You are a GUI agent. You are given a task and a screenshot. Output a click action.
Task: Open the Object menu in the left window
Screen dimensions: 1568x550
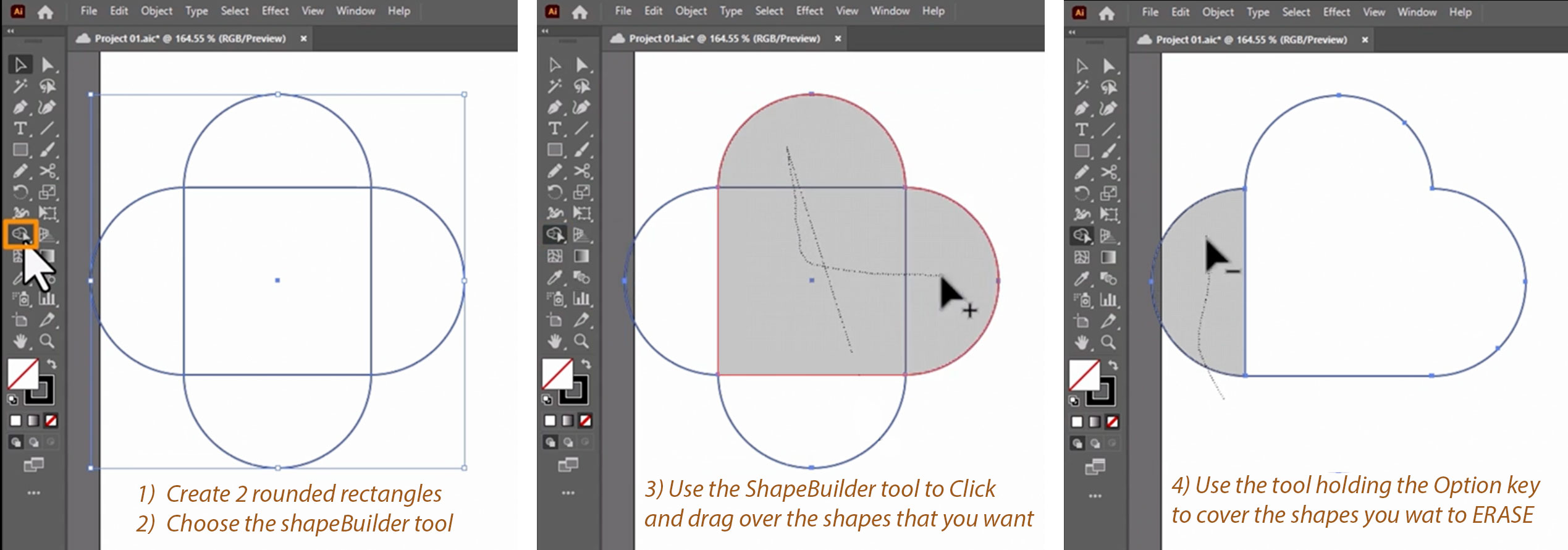coord(156,11)
